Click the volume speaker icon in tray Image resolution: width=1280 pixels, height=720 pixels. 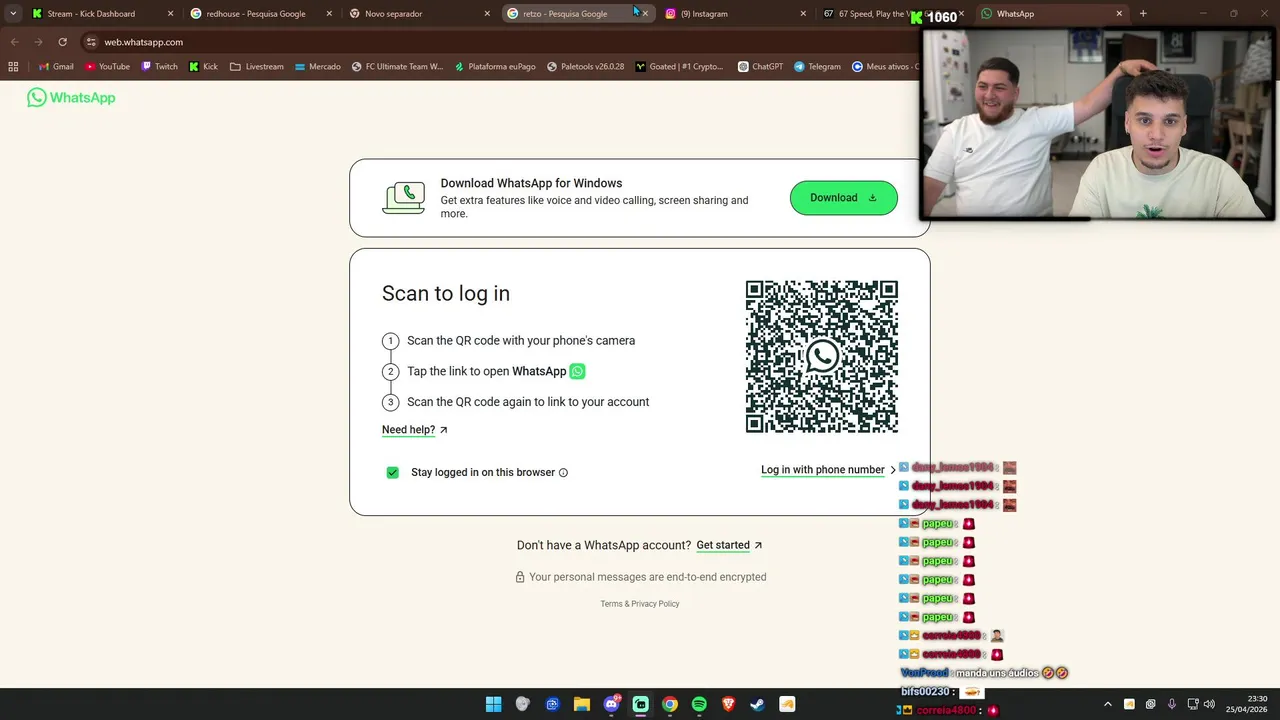[1209, 705]
